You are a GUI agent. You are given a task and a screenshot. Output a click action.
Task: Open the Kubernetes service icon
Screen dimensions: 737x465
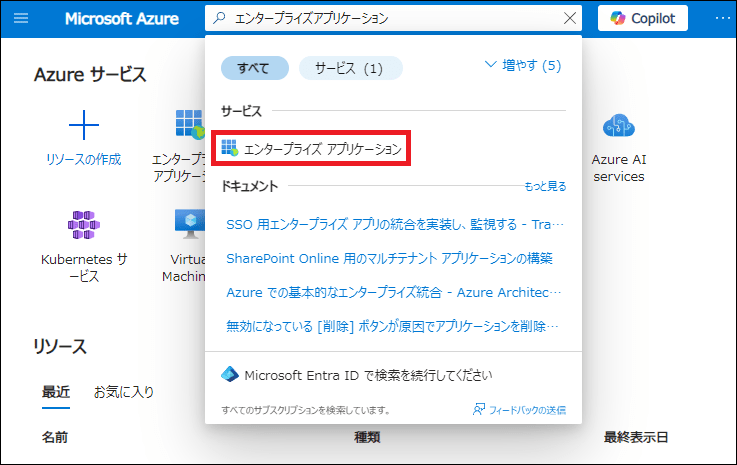coord(84,224)
